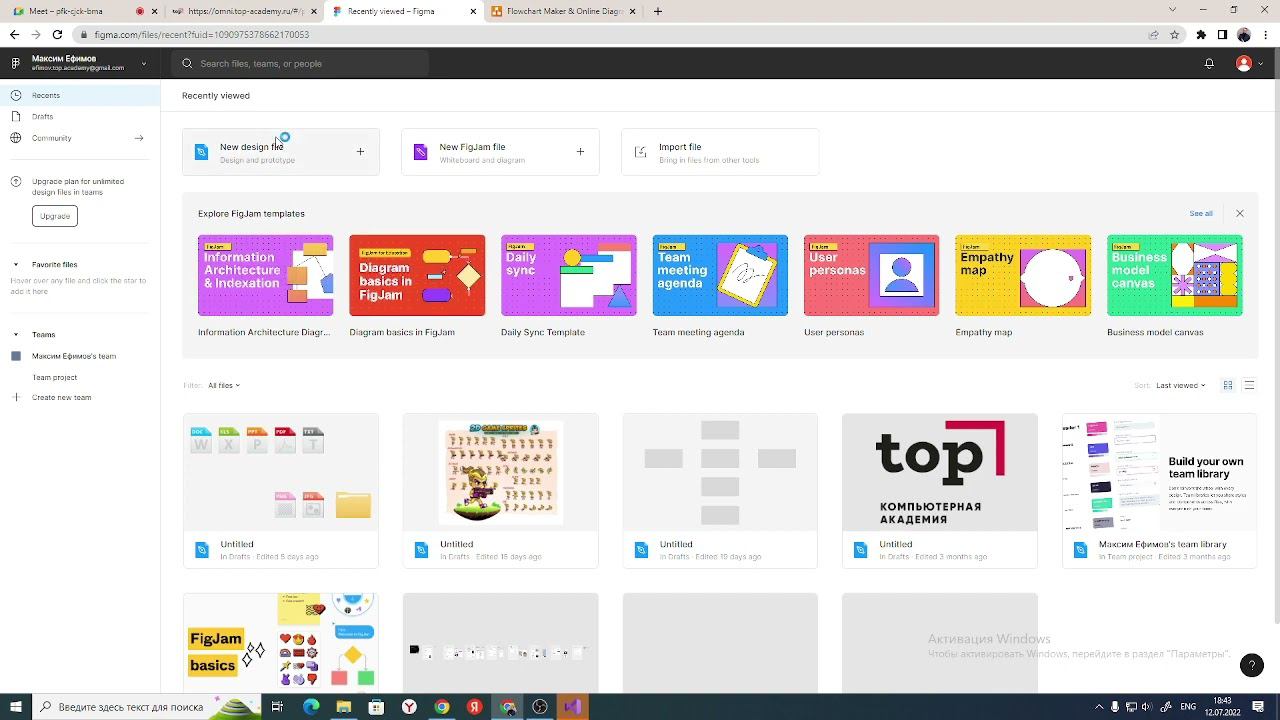1280x720 pixels.
Task: Click the plus on New FigJam file
Action: (580, 152)
